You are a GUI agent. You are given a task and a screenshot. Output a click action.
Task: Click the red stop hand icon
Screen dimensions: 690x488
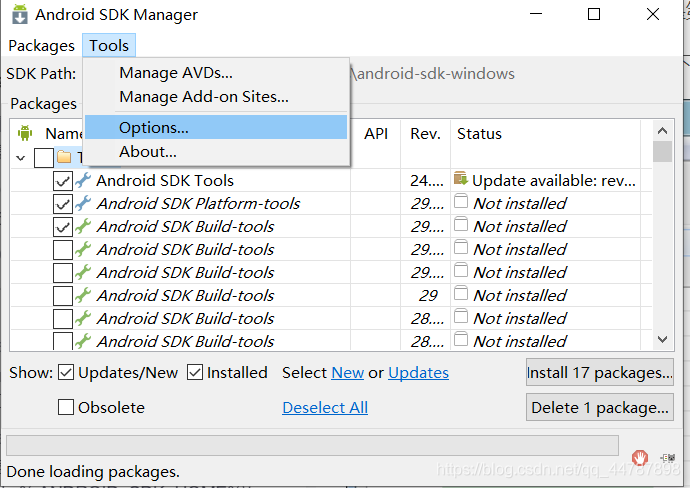(x=639, y=458)
